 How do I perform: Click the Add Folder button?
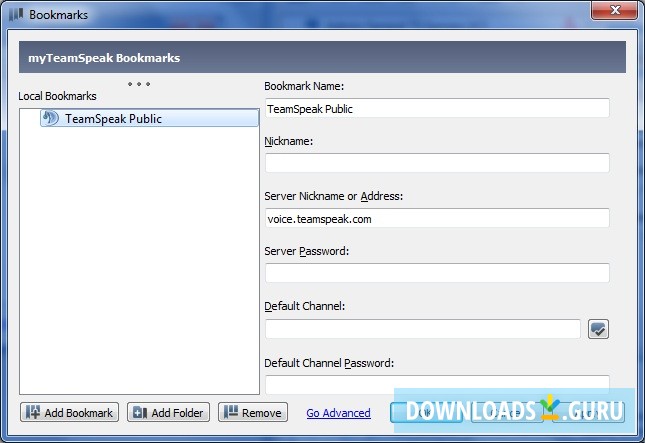(169, 413)
